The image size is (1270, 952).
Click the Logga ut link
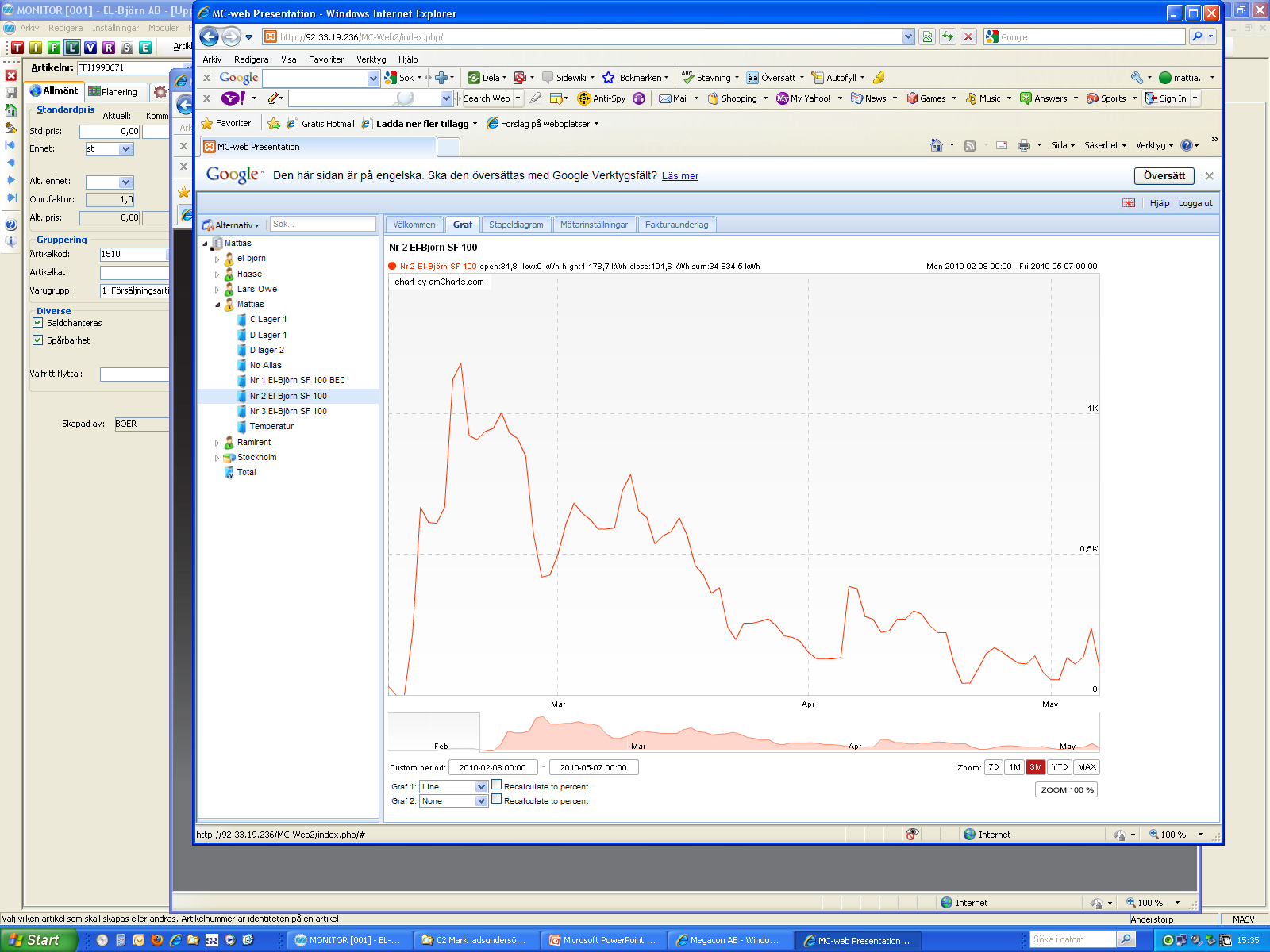click(x=1195, y=203)
